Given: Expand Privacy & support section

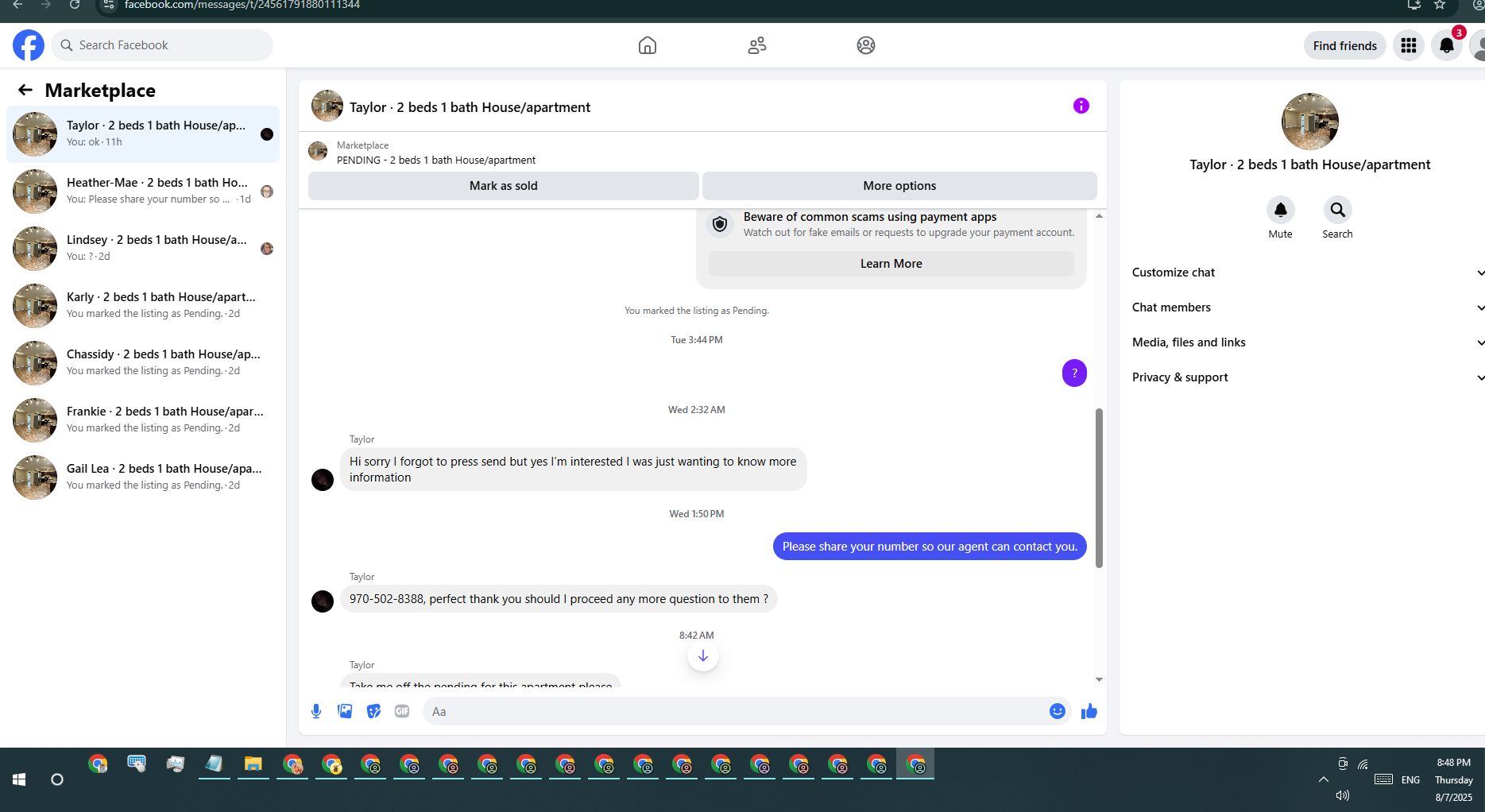Looking at the screenshot, I should coord(1307,377).
